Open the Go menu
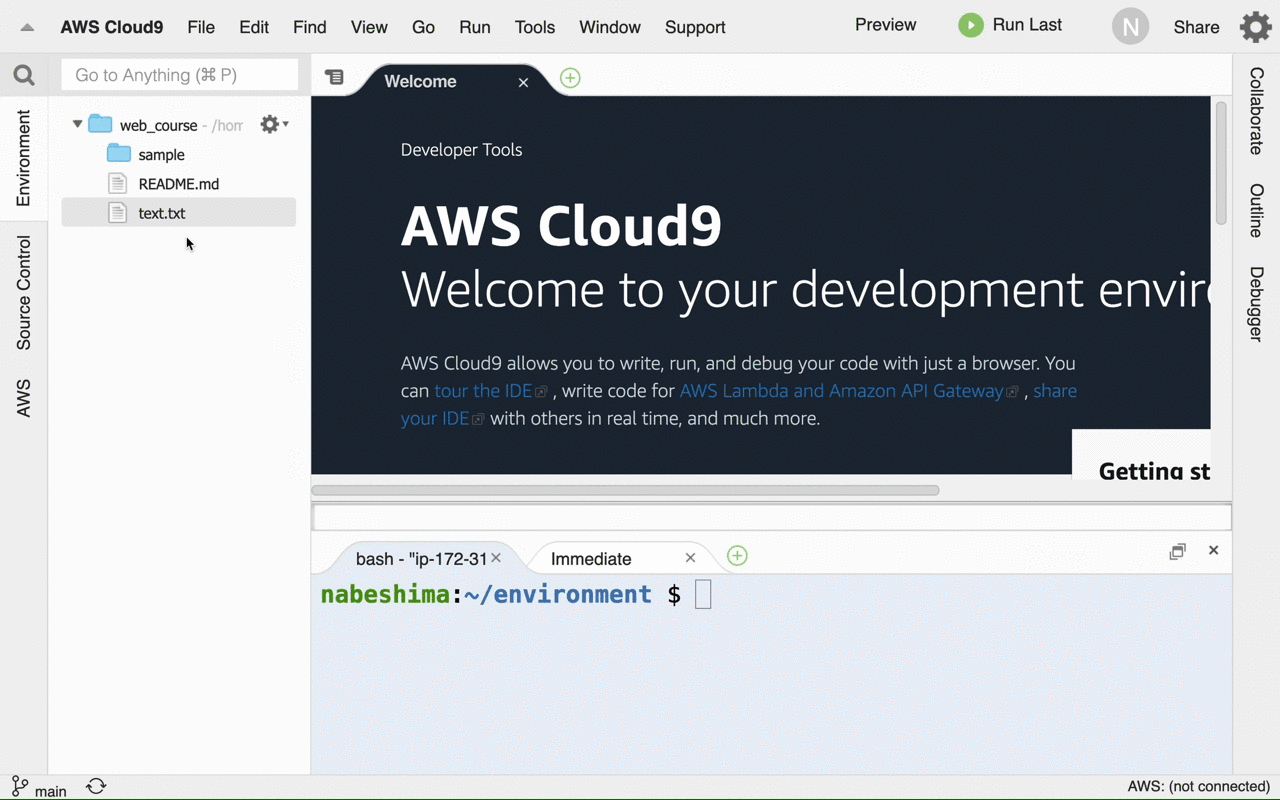Image resolution: width=1280 pixels, height=800 pixels. pyautogui.click(x=423, y=27)
